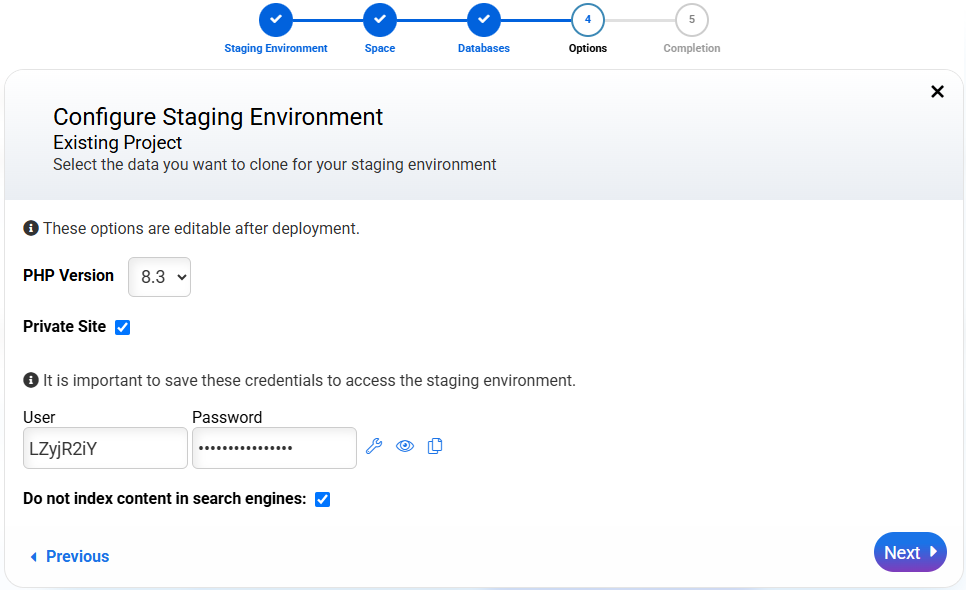The height and width of the screenshot is (590, 966).
Task: Click the Databases step checkmark circle
Action: (484, 20)
